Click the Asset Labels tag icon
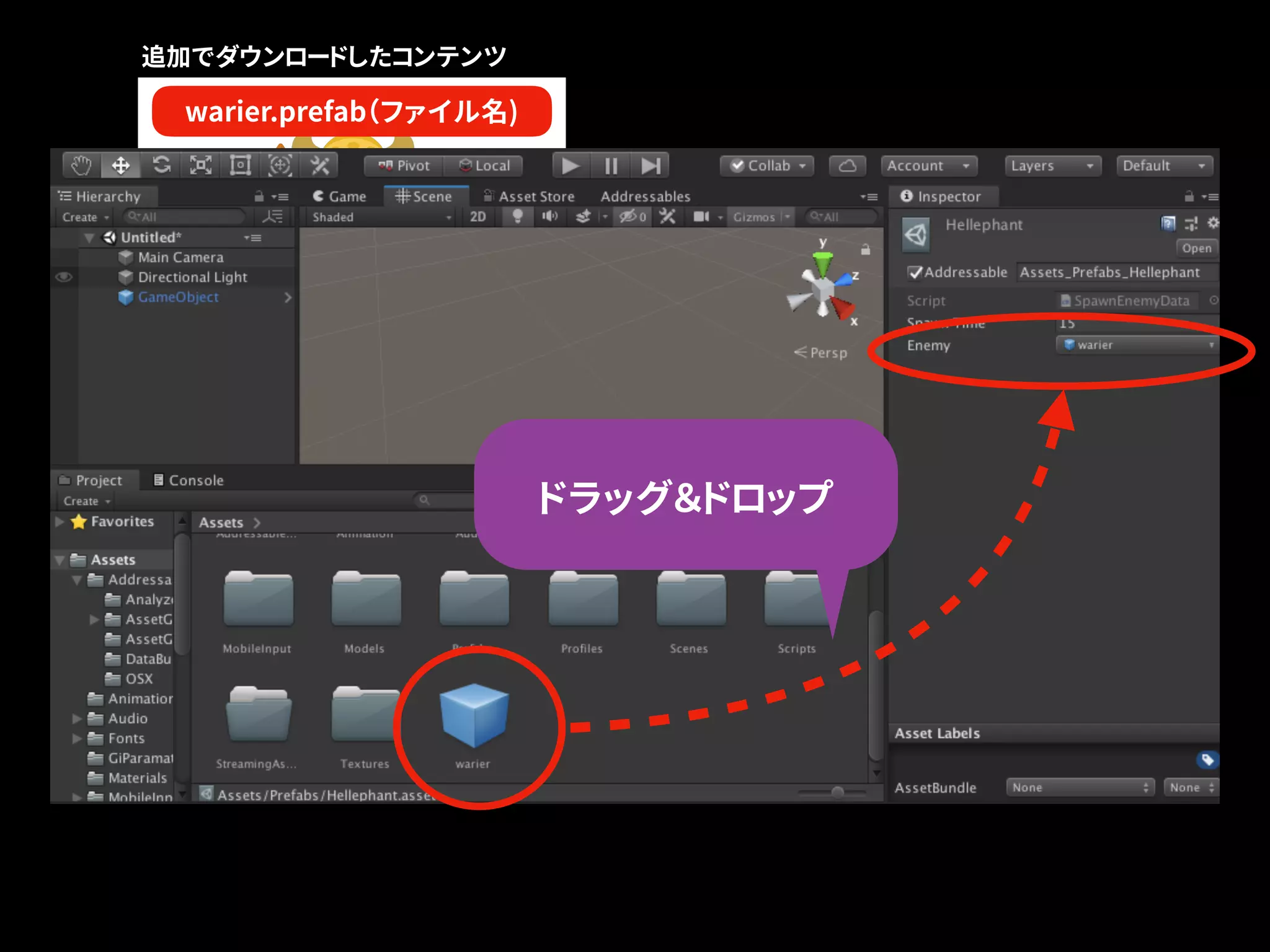1270x952 pixels. tap(1207, 759)
